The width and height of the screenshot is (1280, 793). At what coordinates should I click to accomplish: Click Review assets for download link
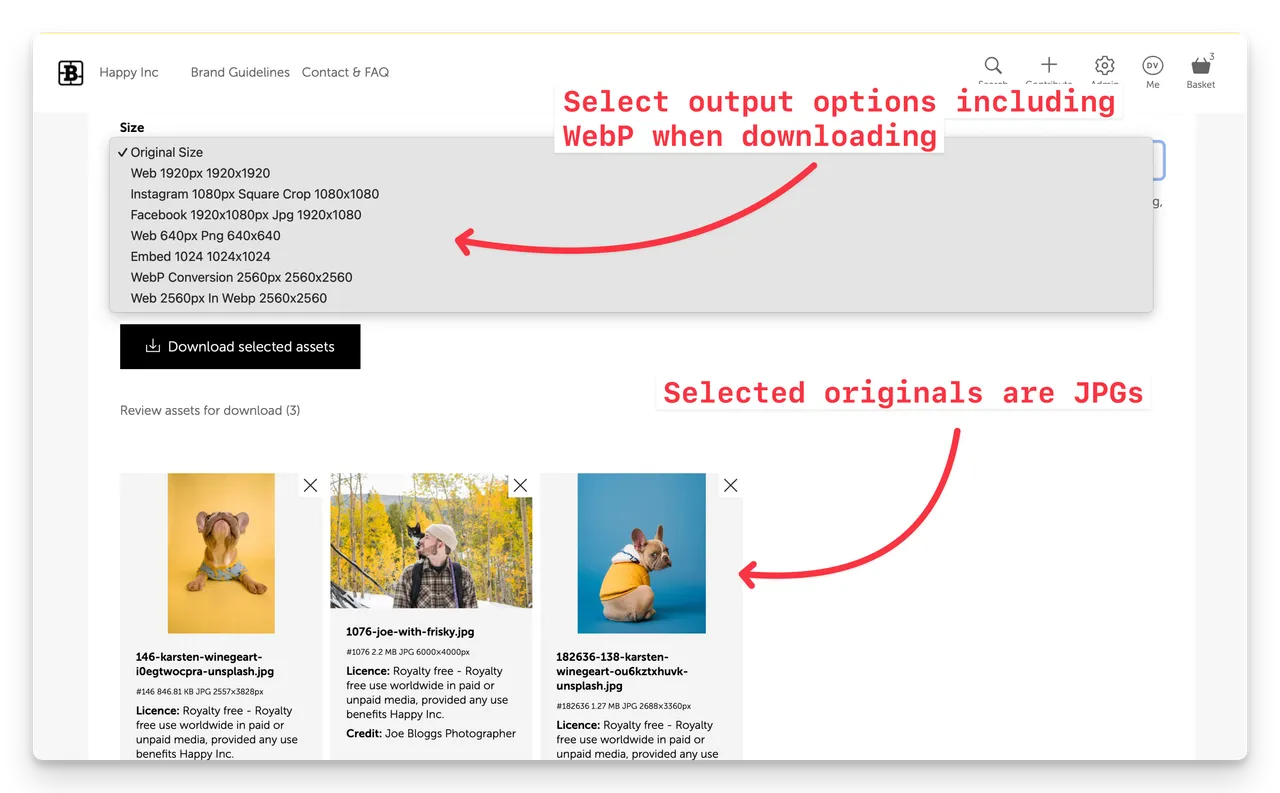click(x=209, y=410)
